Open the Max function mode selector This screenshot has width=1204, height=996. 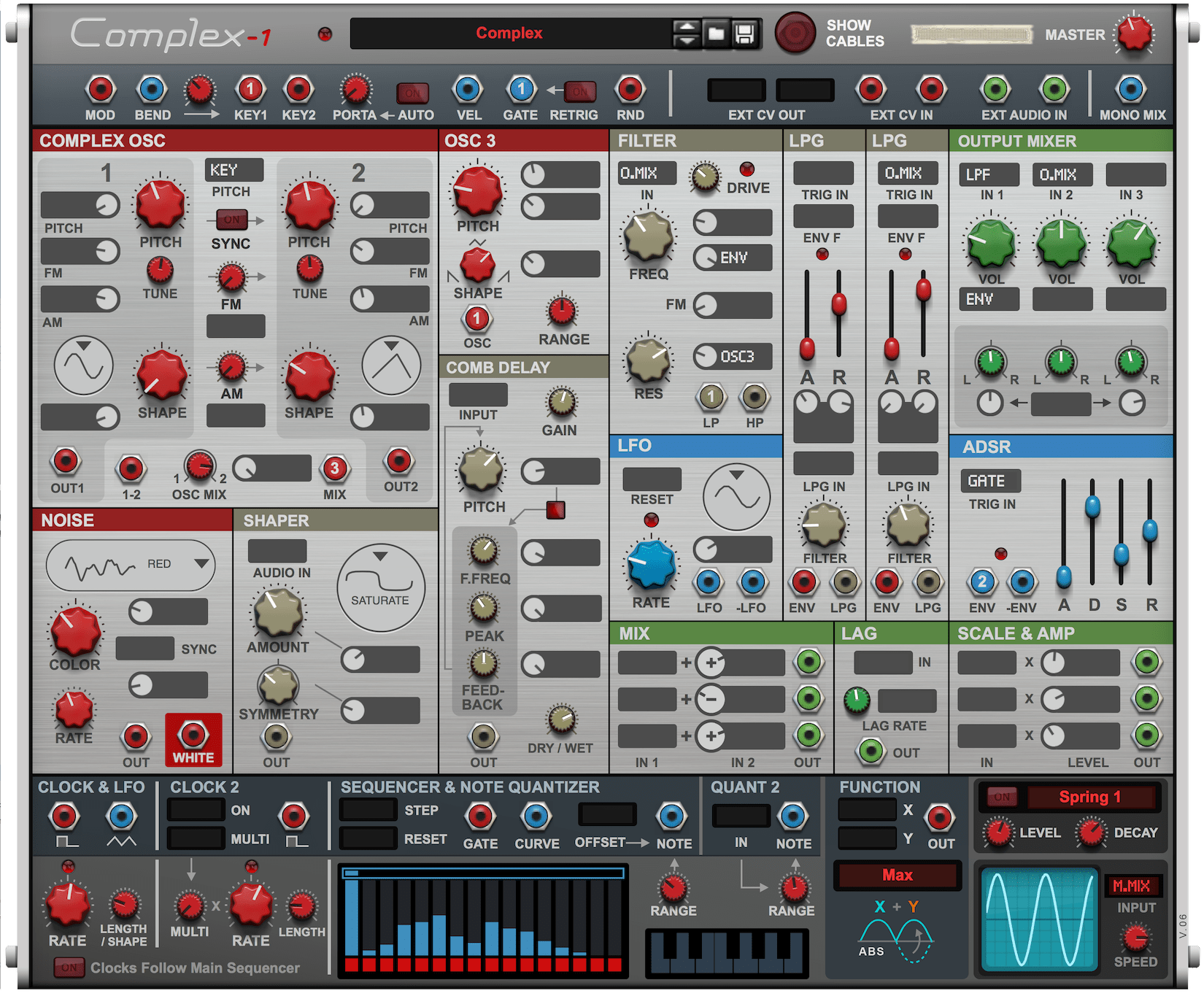[x=897, y=875]
